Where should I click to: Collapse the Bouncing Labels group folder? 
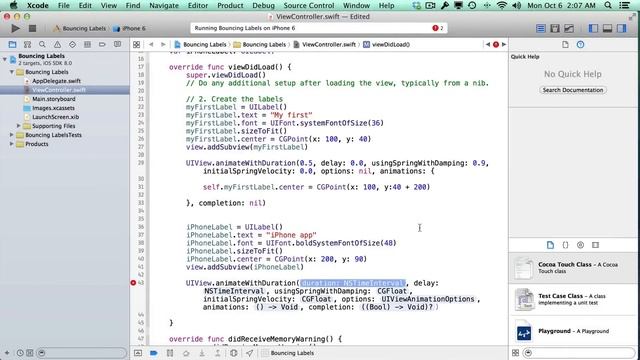(12, 72)
